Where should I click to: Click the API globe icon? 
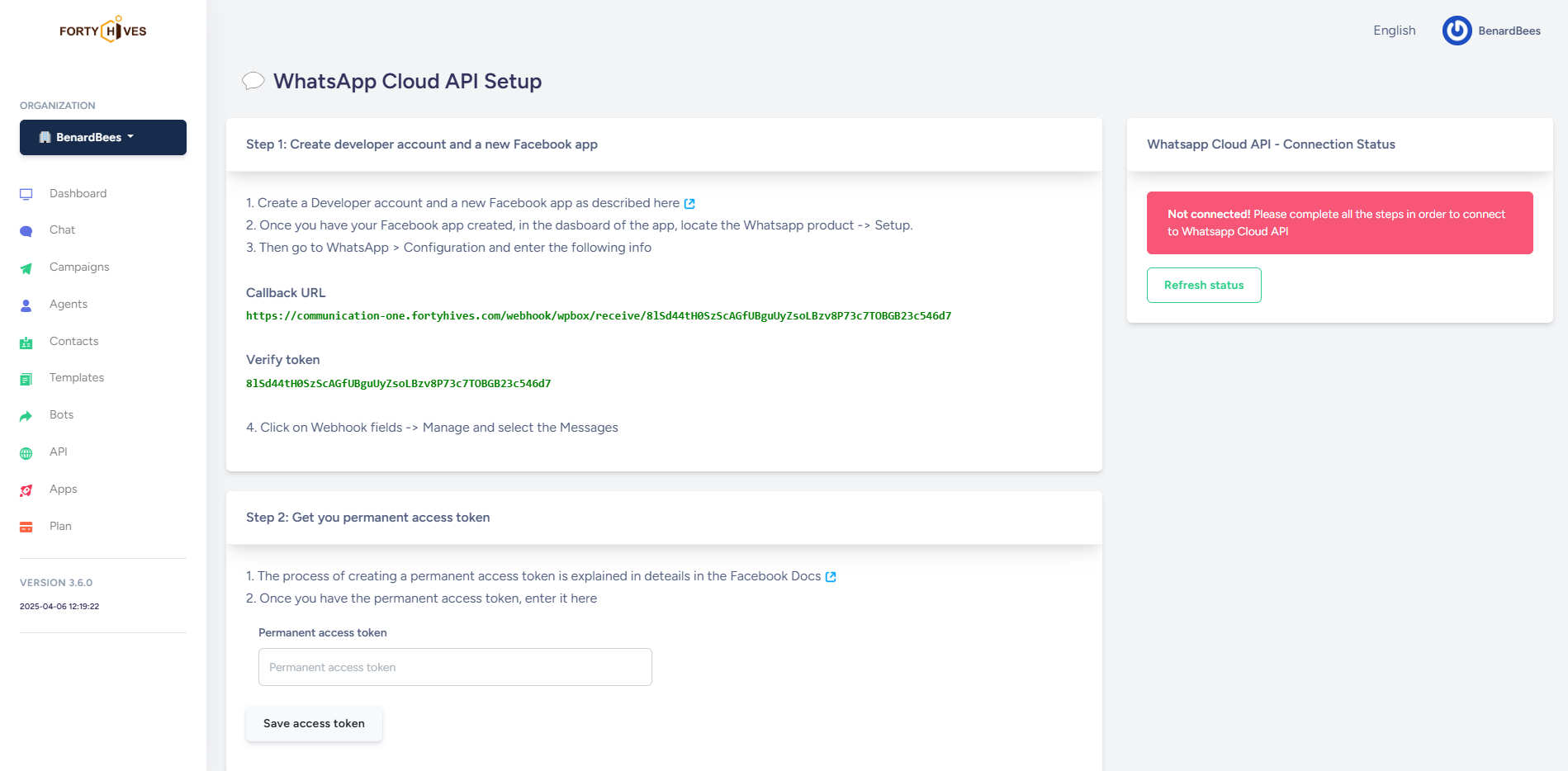[x=26, y=453]
